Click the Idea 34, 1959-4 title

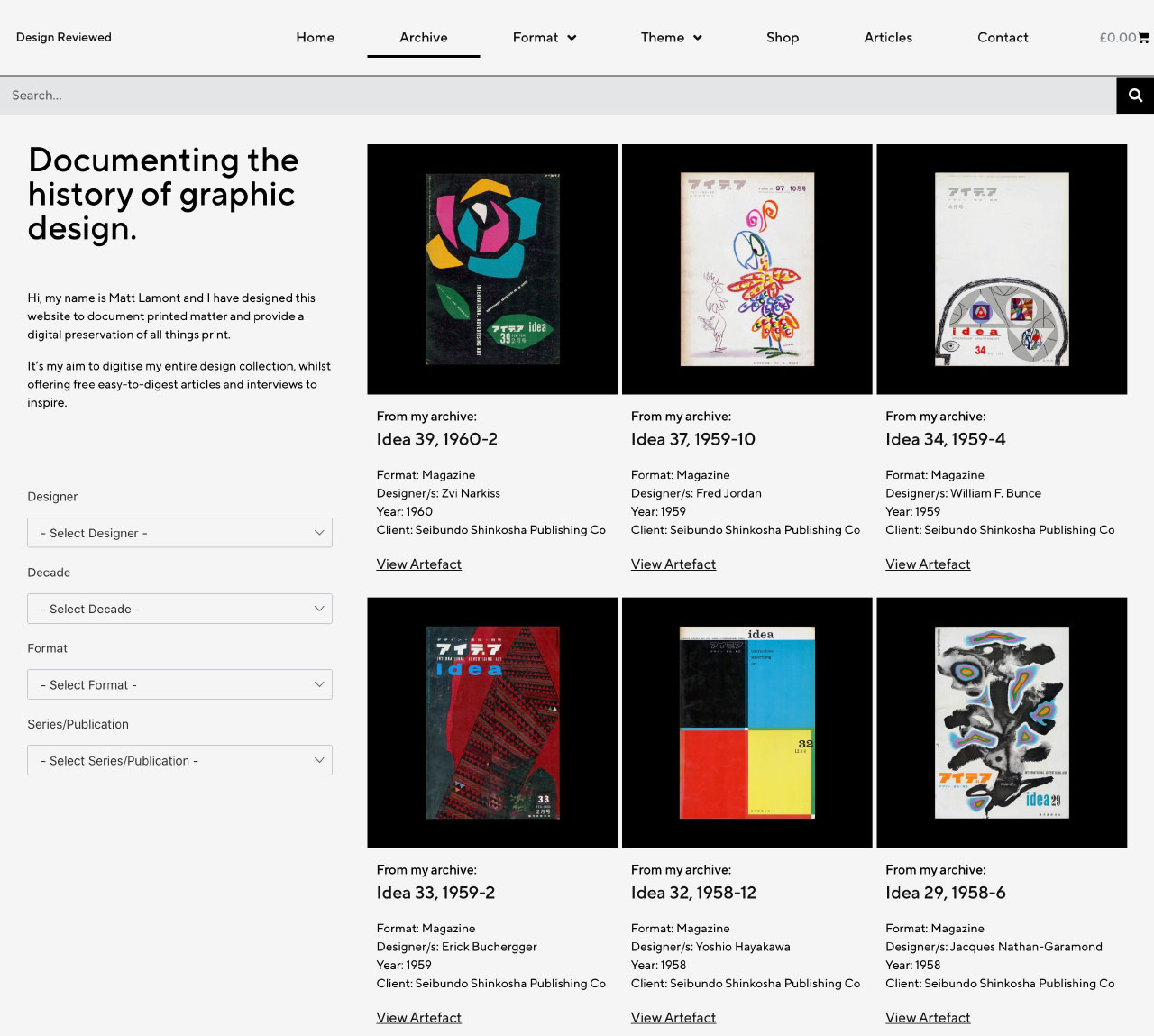[946, 439]
